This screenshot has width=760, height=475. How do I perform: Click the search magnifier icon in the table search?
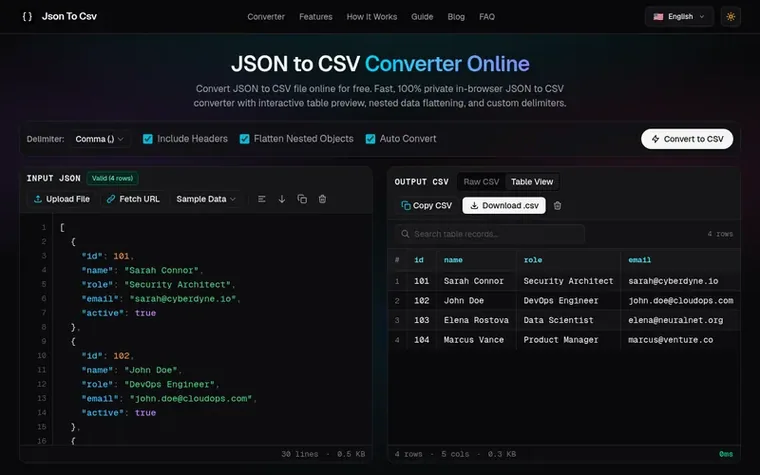pos(405,234)
